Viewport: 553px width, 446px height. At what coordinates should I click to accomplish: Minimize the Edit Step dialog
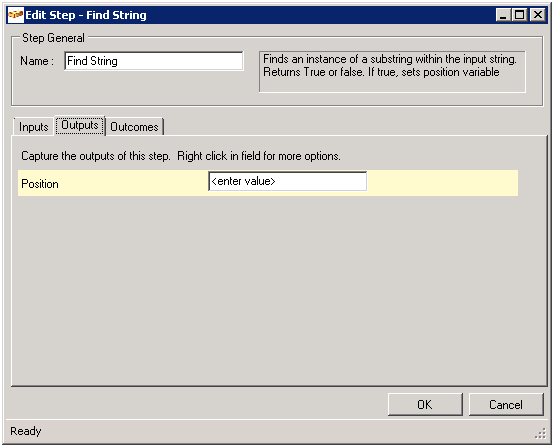click(503, 15)
